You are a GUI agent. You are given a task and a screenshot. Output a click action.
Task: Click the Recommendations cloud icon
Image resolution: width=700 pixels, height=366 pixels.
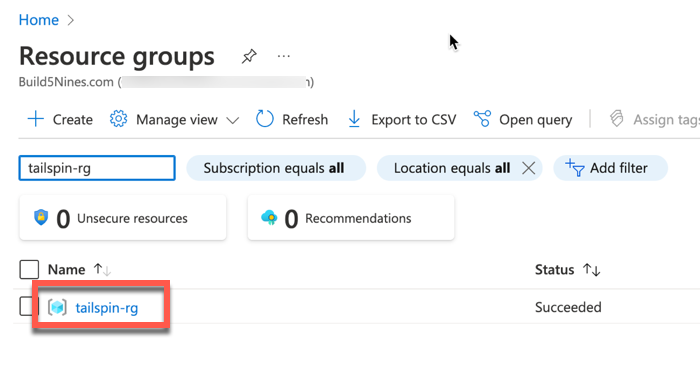coord(269,218)
